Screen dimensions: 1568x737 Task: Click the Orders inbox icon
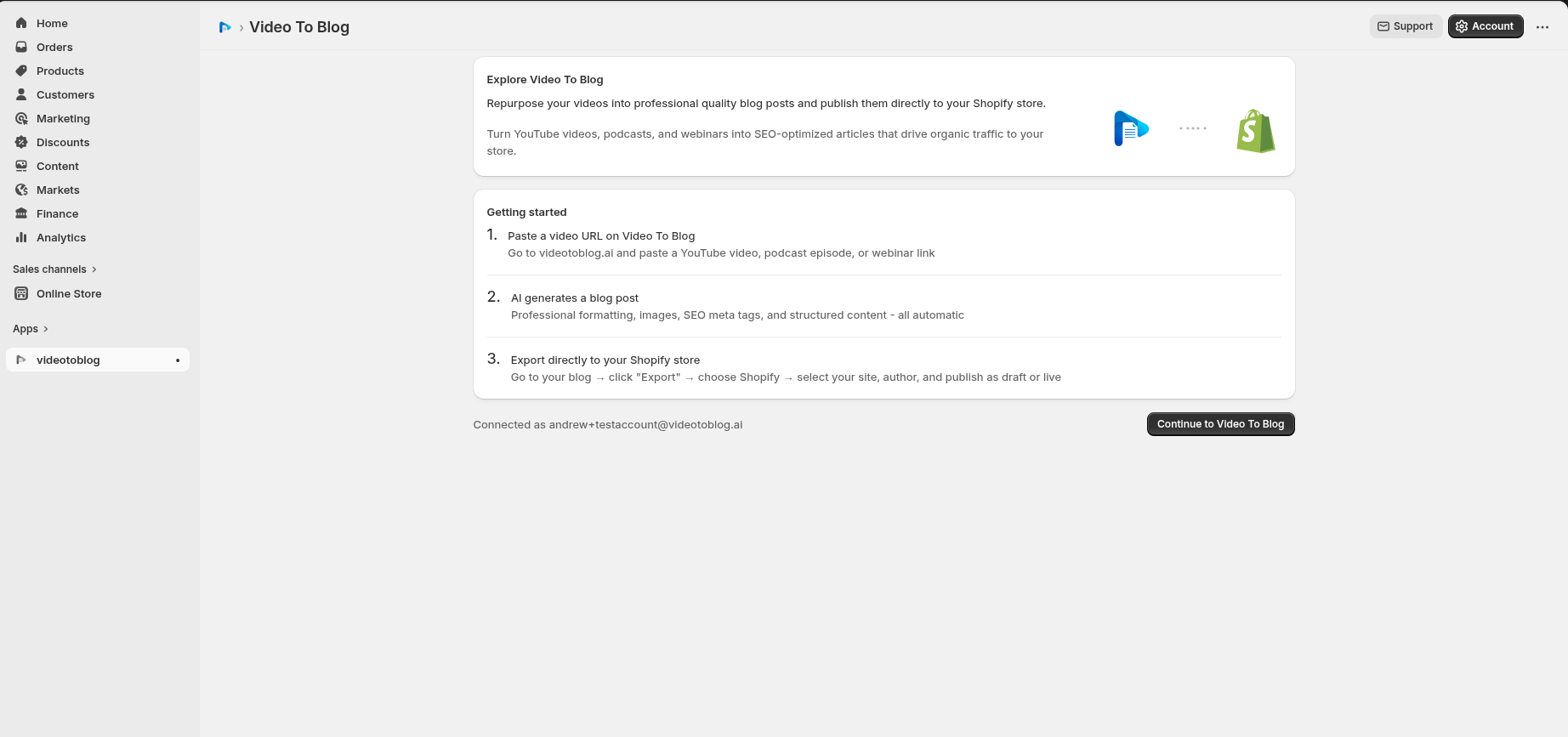(x=21, y=47)
